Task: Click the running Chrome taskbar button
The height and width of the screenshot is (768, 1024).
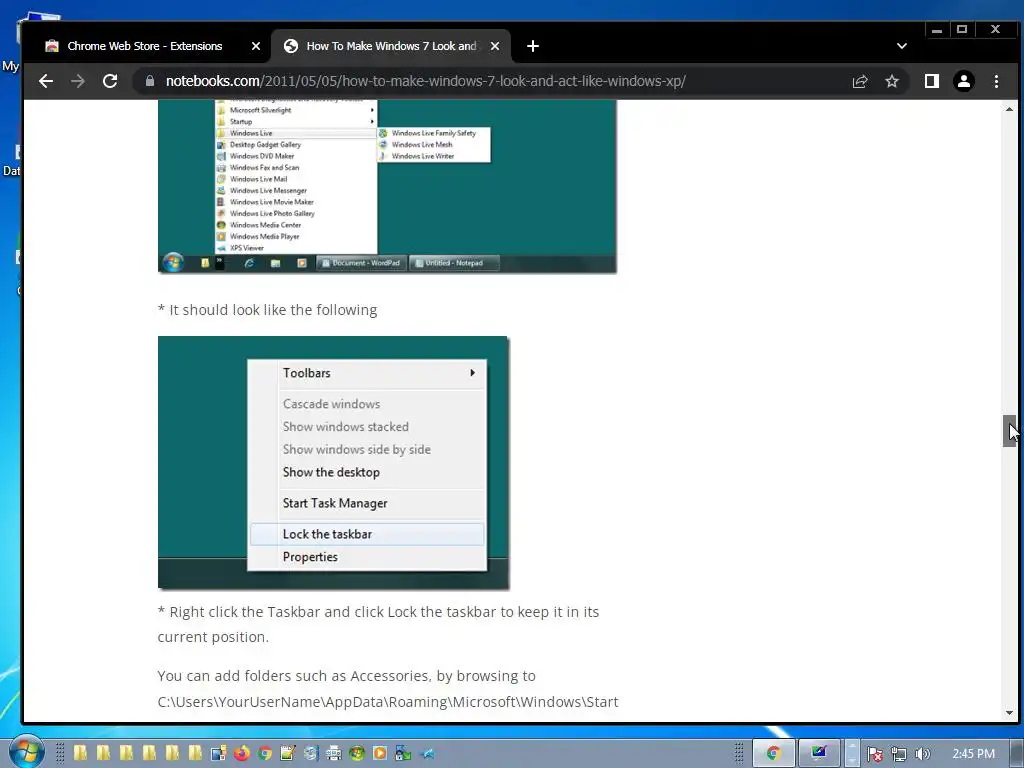Action: (x=773, y=753)
